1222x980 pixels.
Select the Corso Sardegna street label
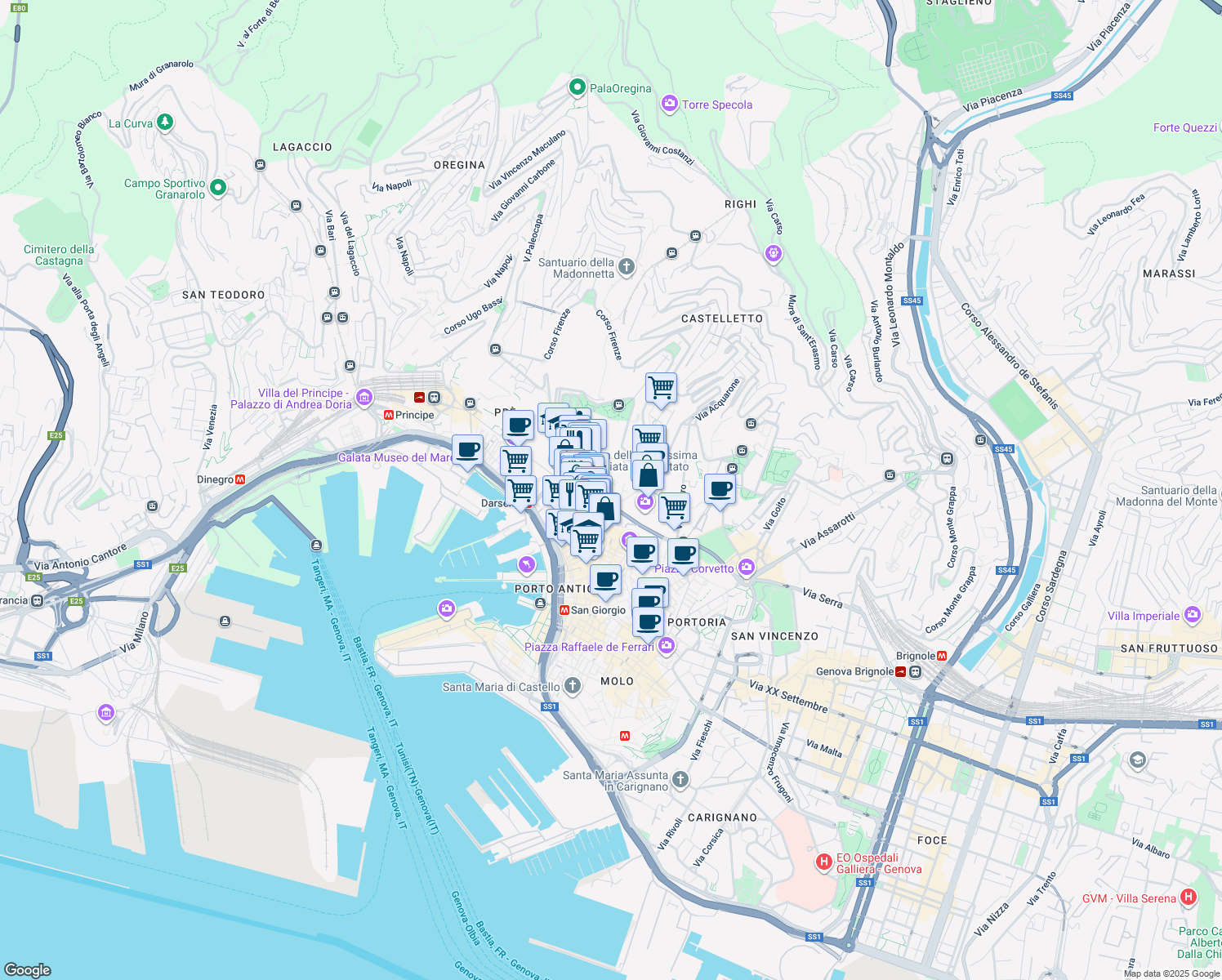[1050, 586]
